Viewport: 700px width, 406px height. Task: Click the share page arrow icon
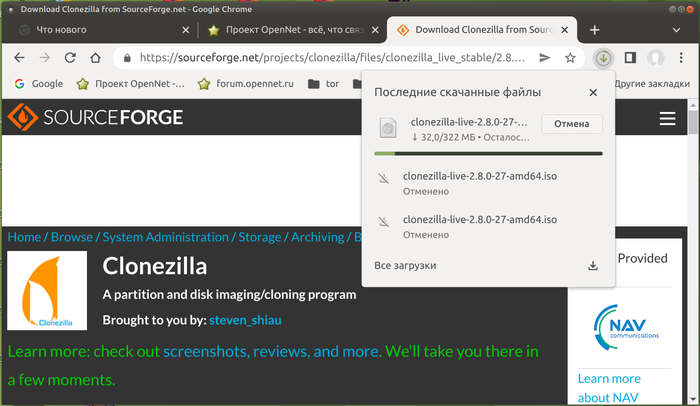[545, 58]
